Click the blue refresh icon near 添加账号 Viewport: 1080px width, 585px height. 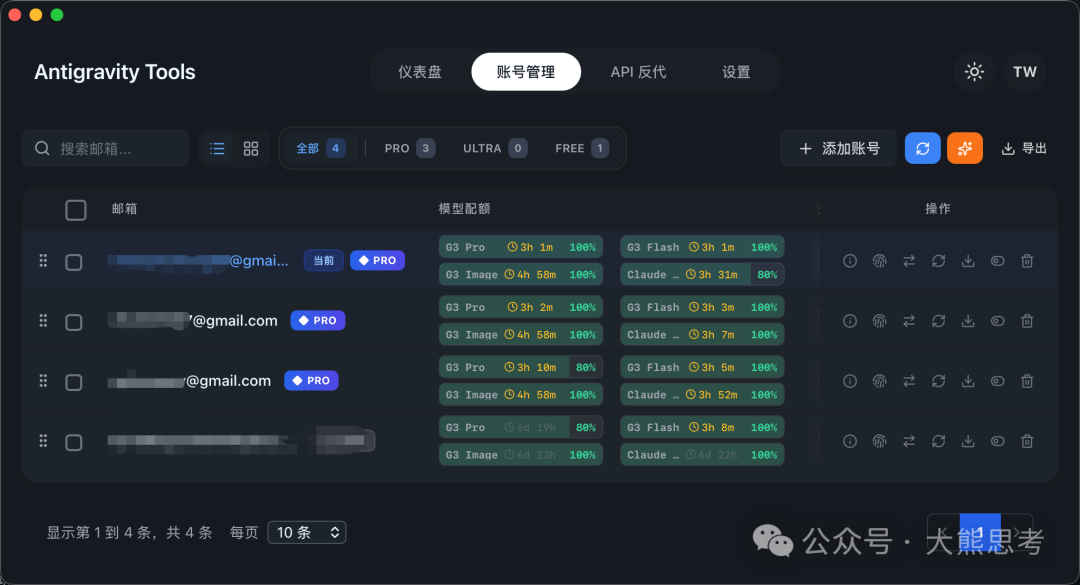[x=922, y=147]
